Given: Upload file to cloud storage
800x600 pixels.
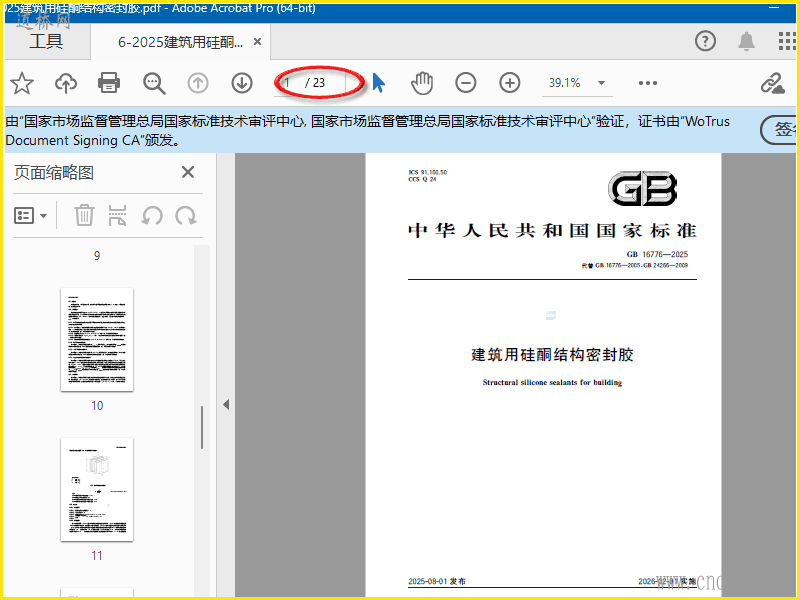Looking at the screenshot, I should tap(66, 83).
